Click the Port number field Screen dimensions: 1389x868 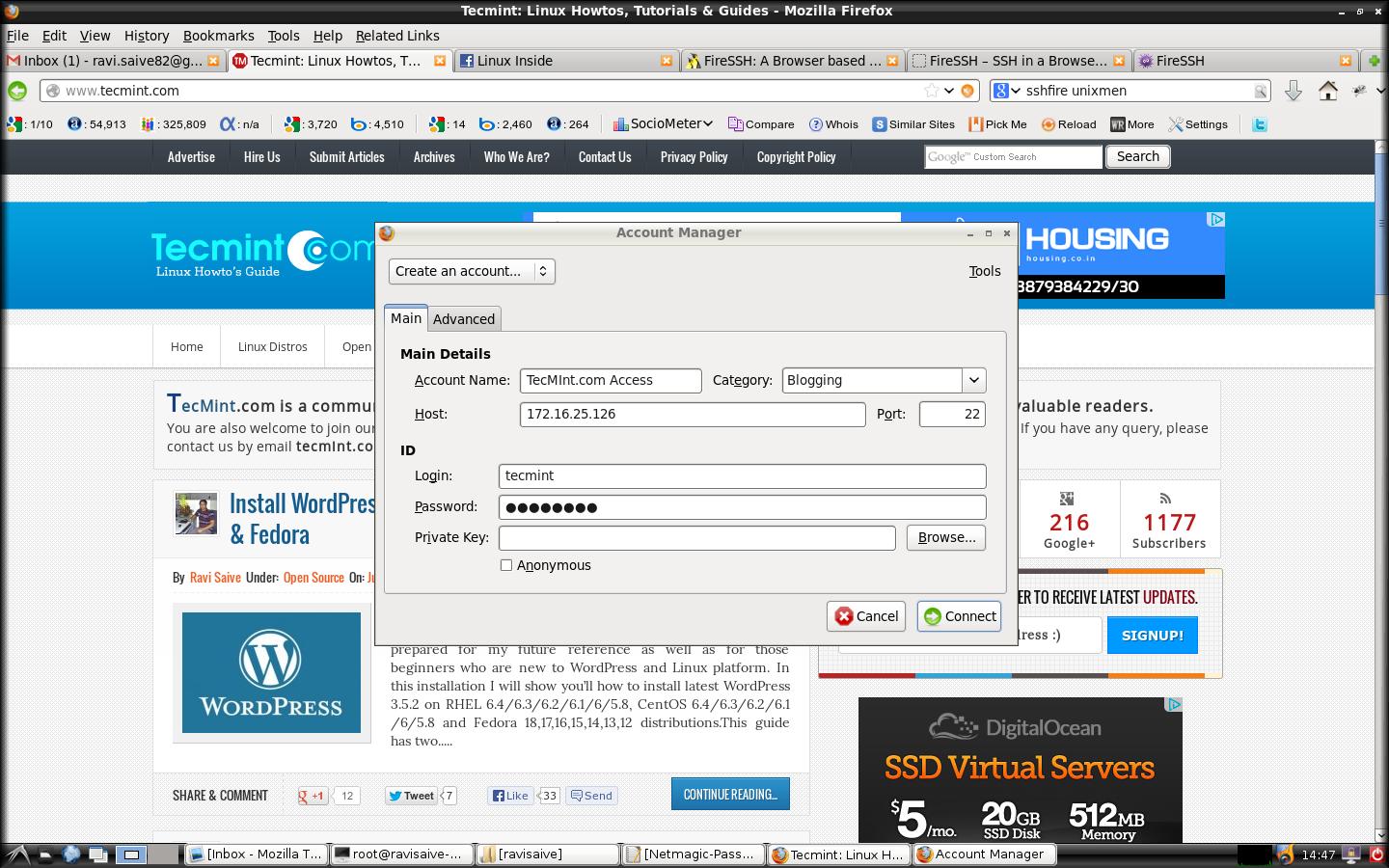[x=952, y=414]
